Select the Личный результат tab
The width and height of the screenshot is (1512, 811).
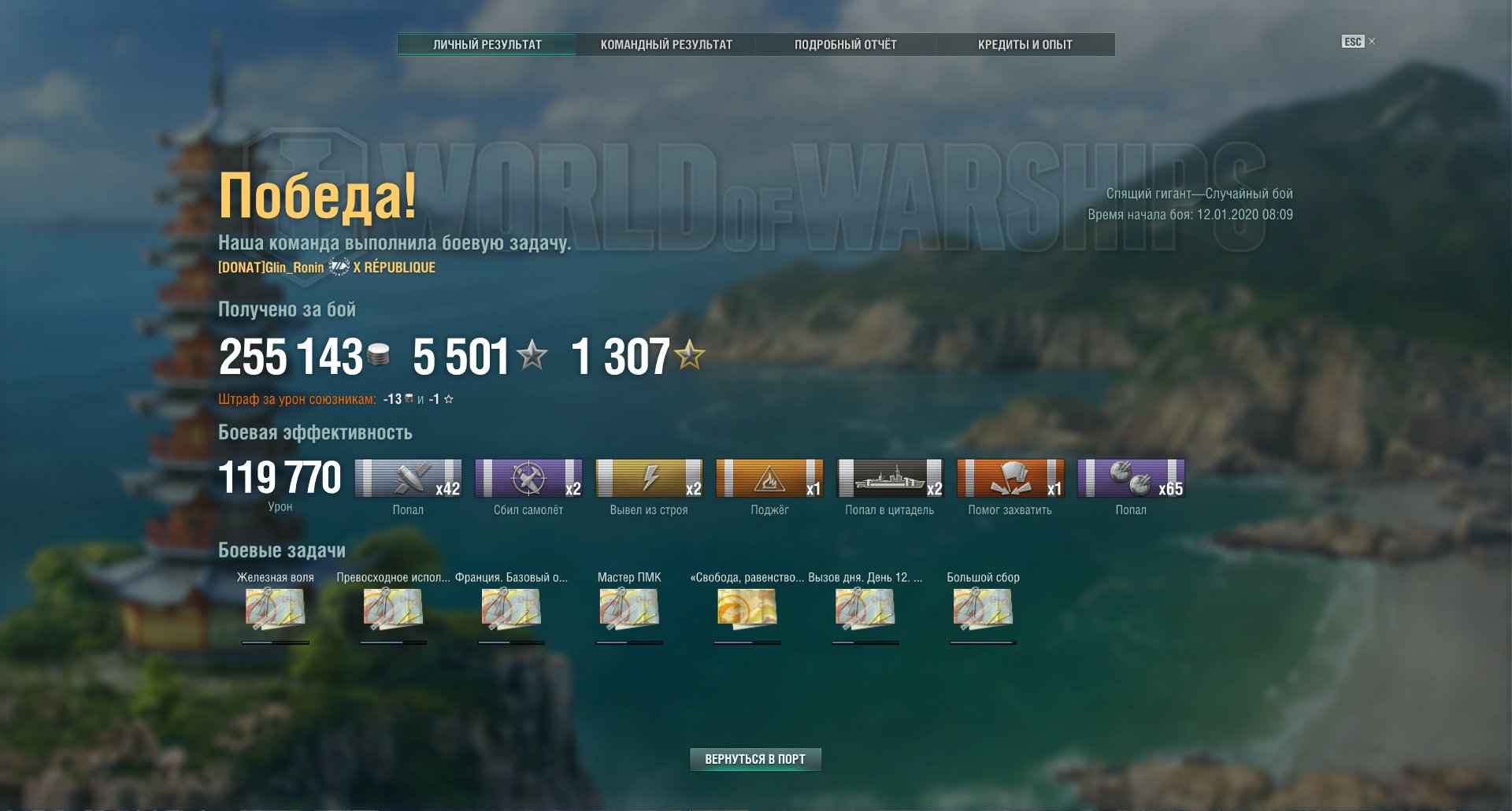click(487, 45)
